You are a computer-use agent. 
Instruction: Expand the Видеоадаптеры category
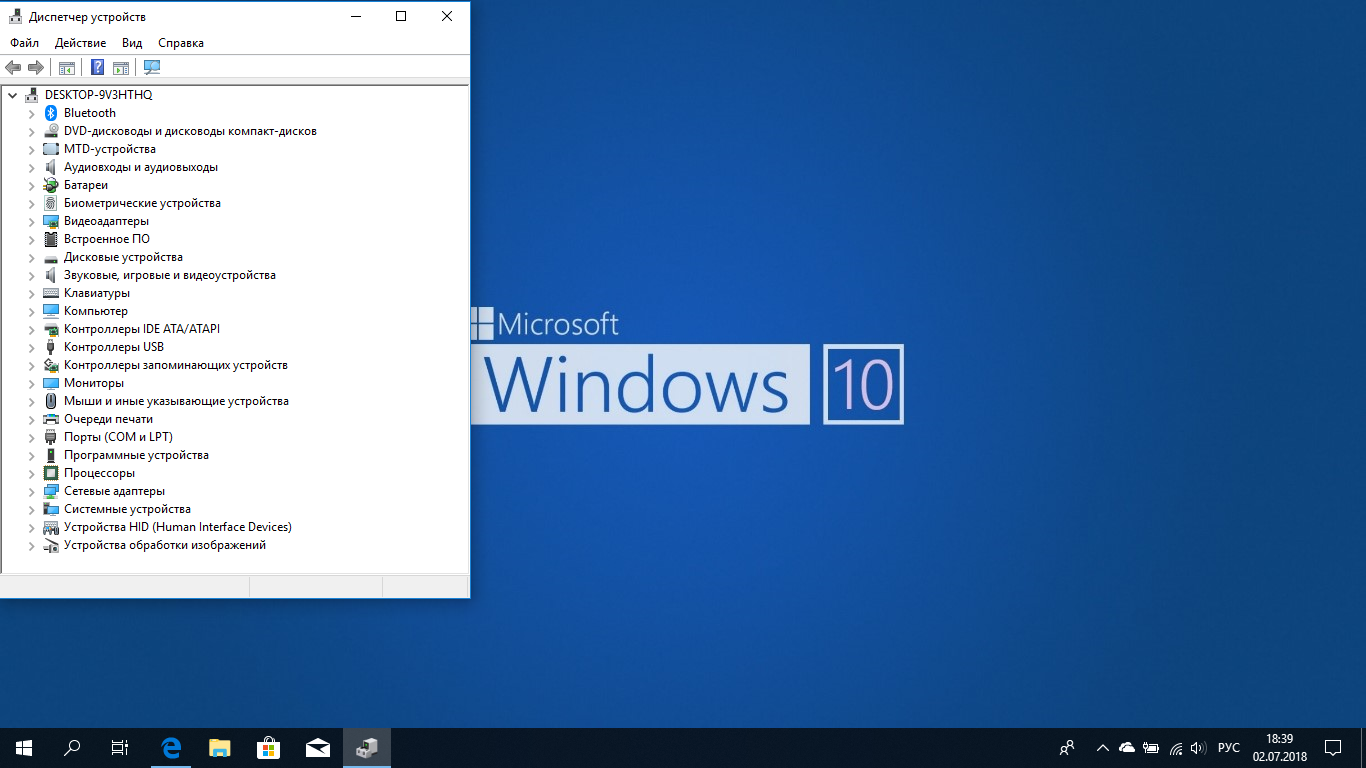click(x=32, y=221)
